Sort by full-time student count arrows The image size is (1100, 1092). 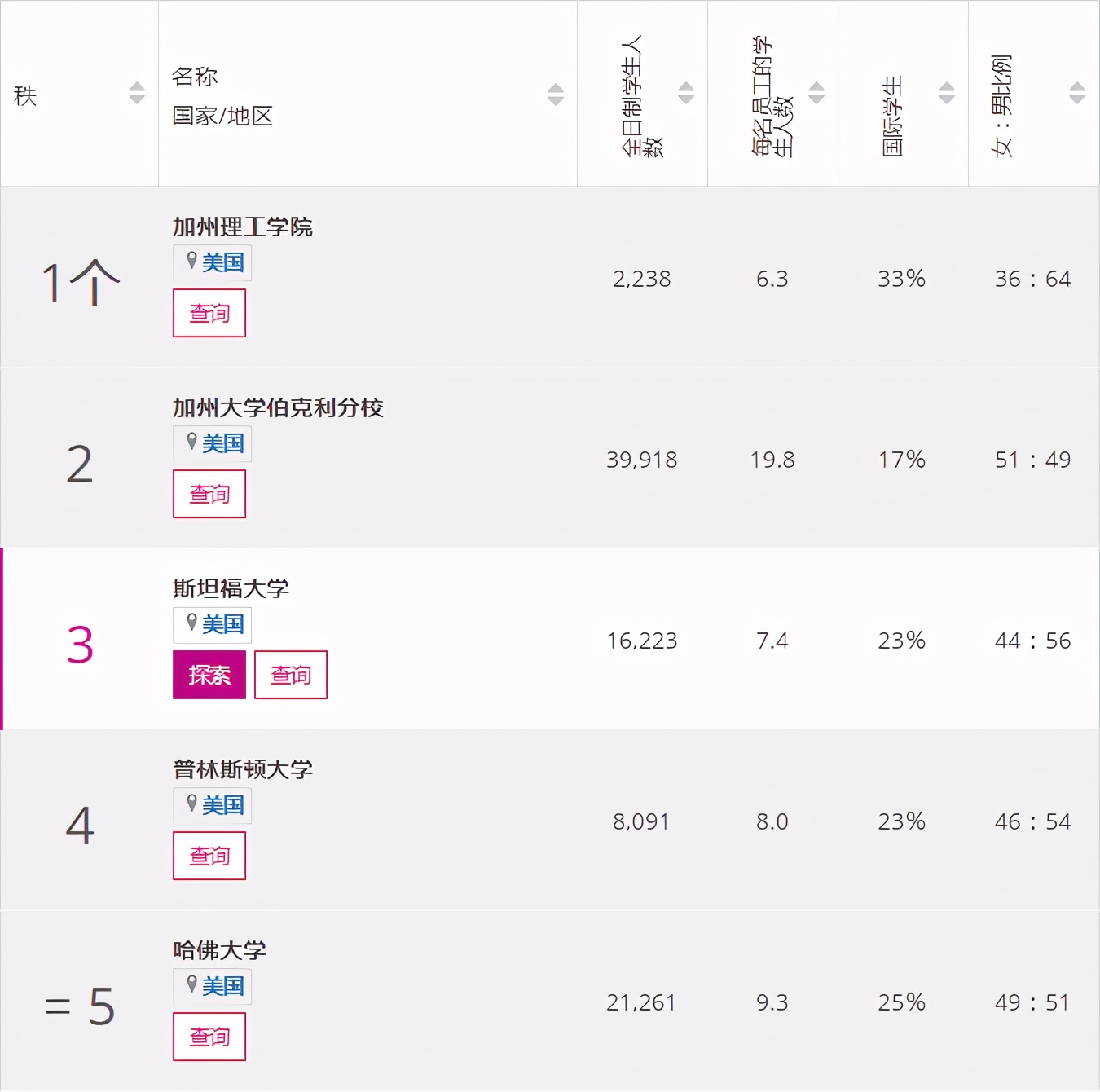point(686,94)
